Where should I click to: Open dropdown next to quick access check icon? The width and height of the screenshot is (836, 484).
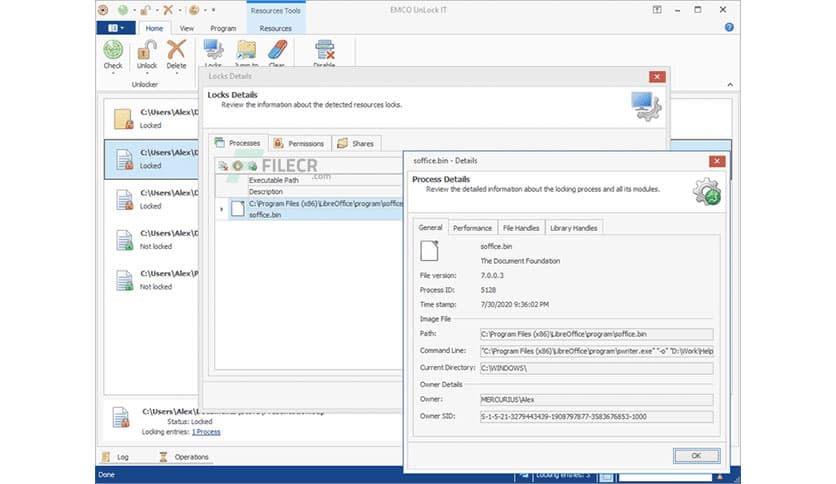[134, 10]
